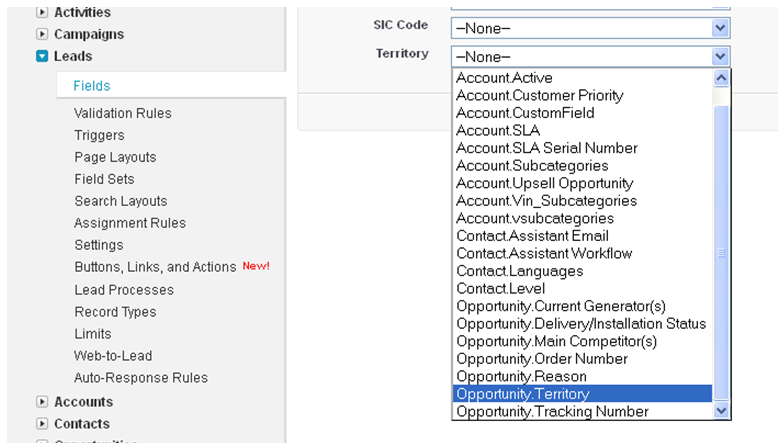The height and width of the screenshot is (443, 782).
Task: Open Buttons, Links, and Actions
Action: coord(155,268)
